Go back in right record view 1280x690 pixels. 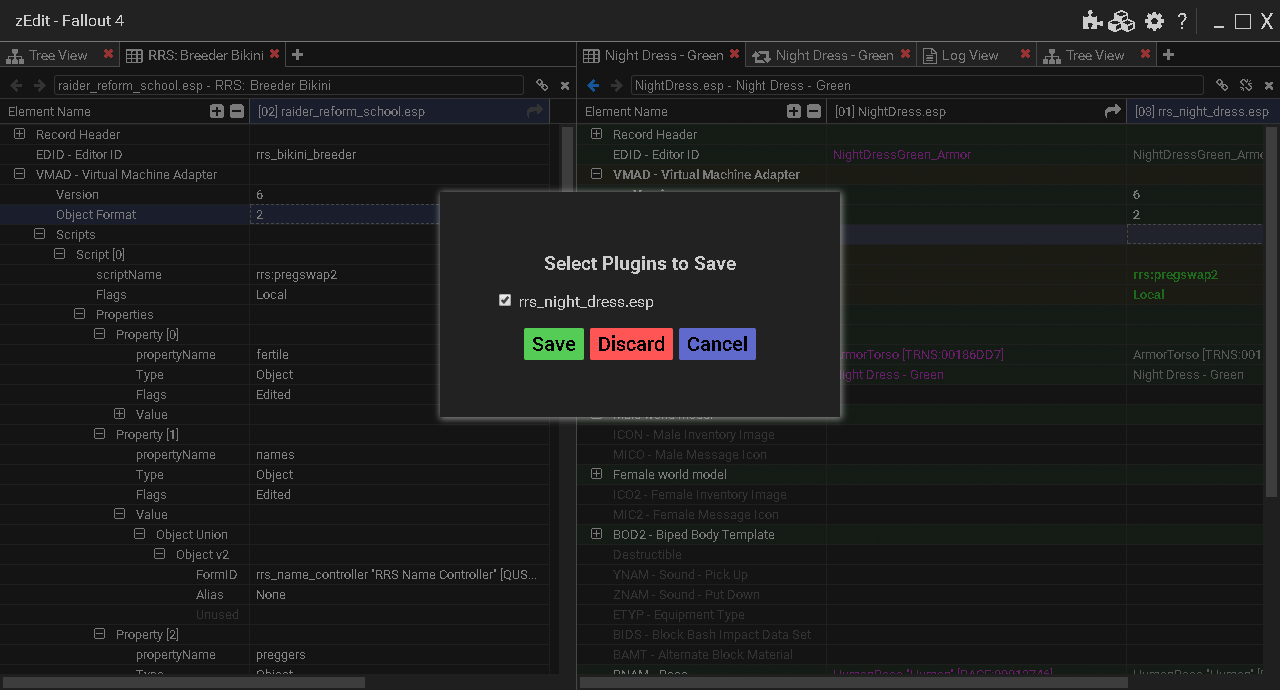click(x=593, y=86)
